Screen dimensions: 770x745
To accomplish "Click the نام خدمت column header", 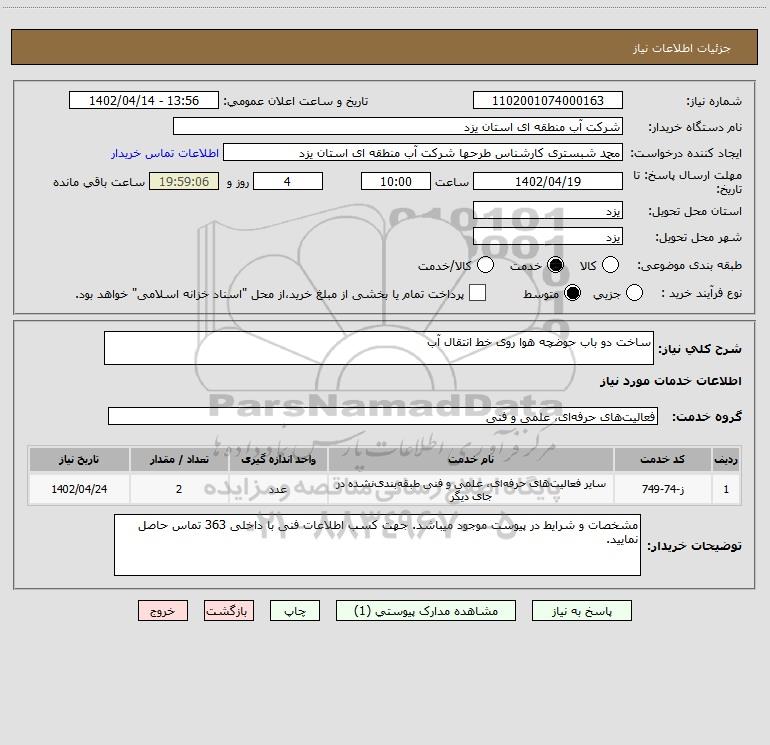I will tap(470, 460).
